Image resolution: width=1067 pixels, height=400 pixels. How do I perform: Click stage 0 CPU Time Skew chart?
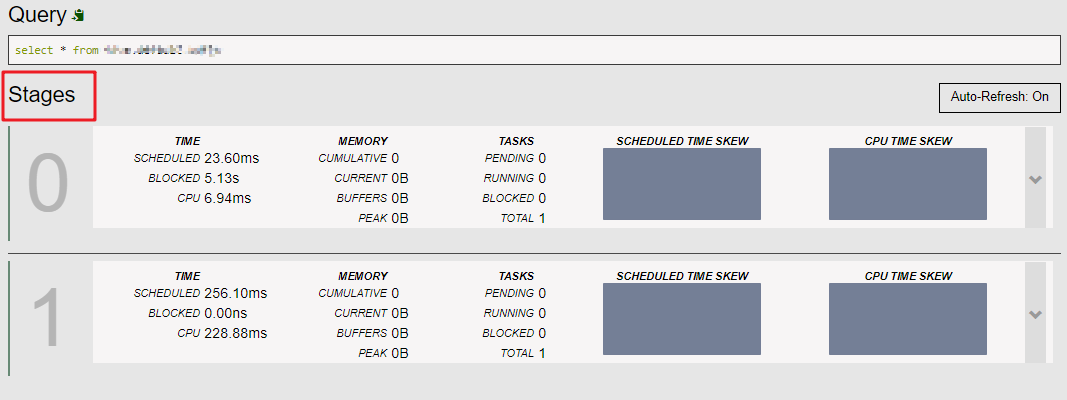pyautogui.click(x=908, y=184)
